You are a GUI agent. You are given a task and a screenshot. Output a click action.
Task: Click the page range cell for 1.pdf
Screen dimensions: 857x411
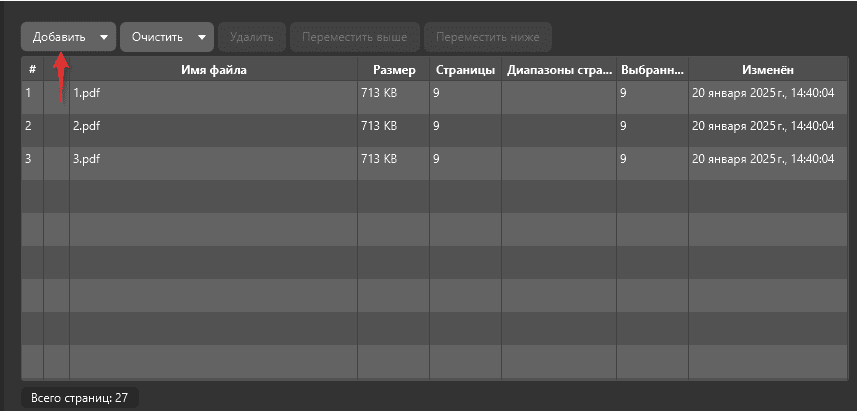558,94
